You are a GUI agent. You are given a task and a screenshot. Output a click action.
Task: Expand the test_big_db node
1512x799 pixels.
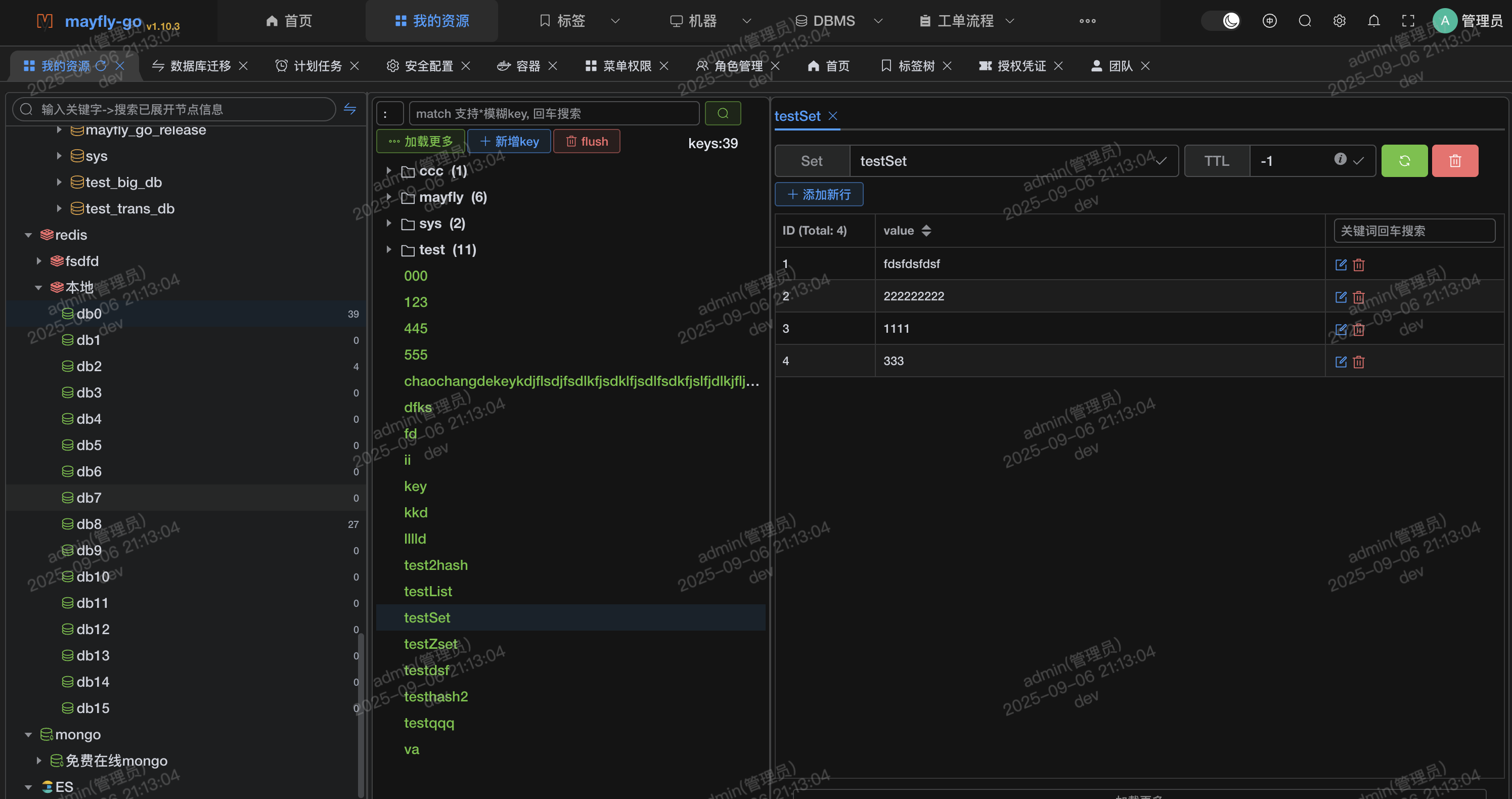tap(59, 182)
